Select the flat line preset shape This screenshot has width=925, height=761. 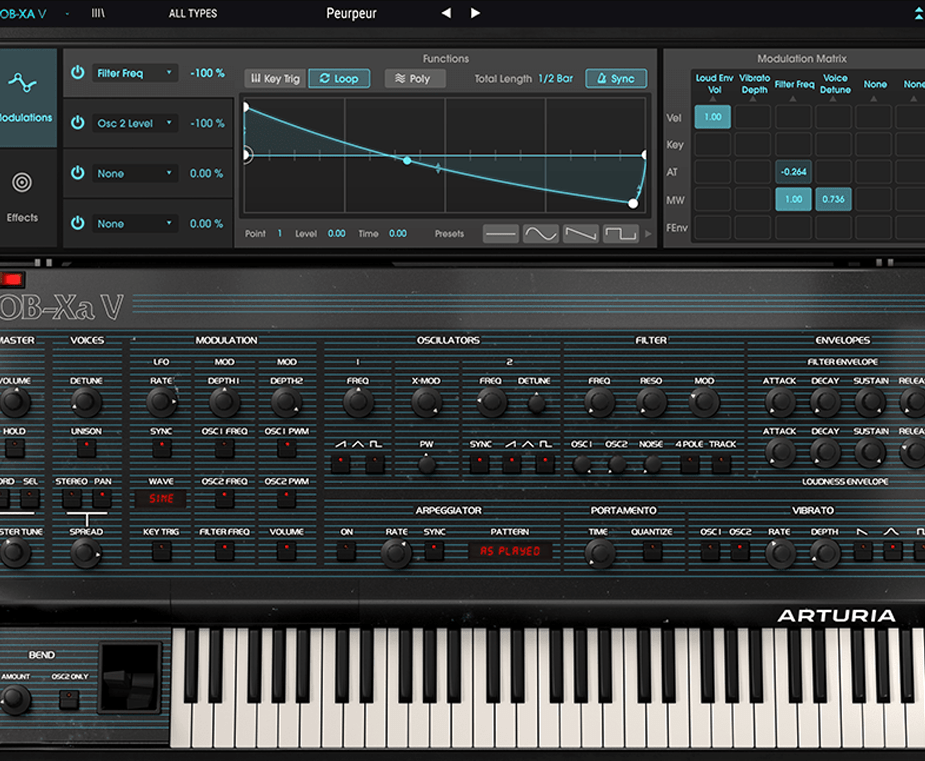click(x=501, y=234)
